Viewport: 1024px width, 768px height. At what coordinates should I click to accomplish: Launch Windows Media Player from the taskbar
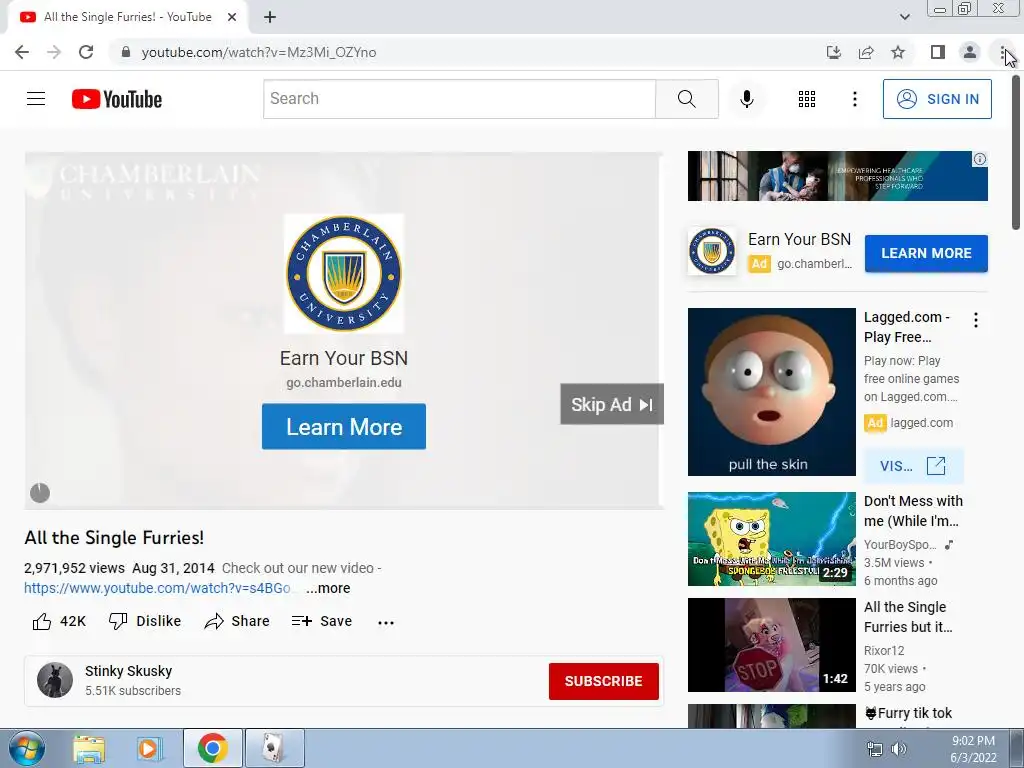click(x=150, y=748)
